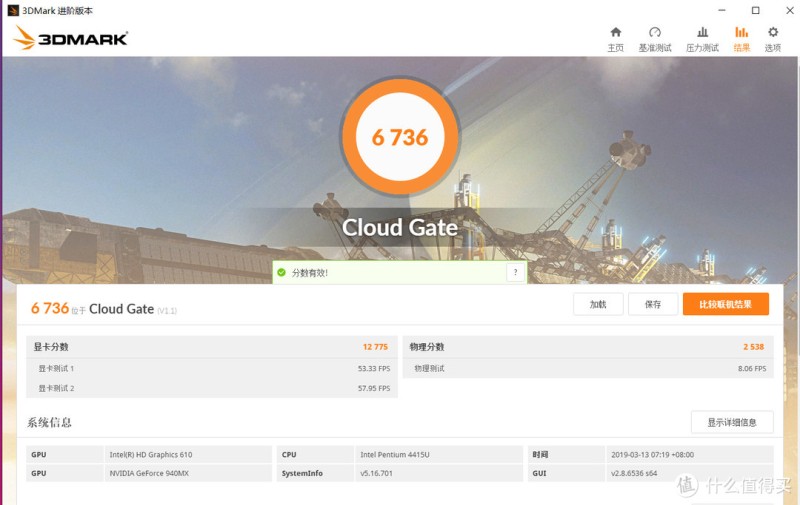
Task: Click the large 6 736 score circle
Action: (x=400, y=137)
